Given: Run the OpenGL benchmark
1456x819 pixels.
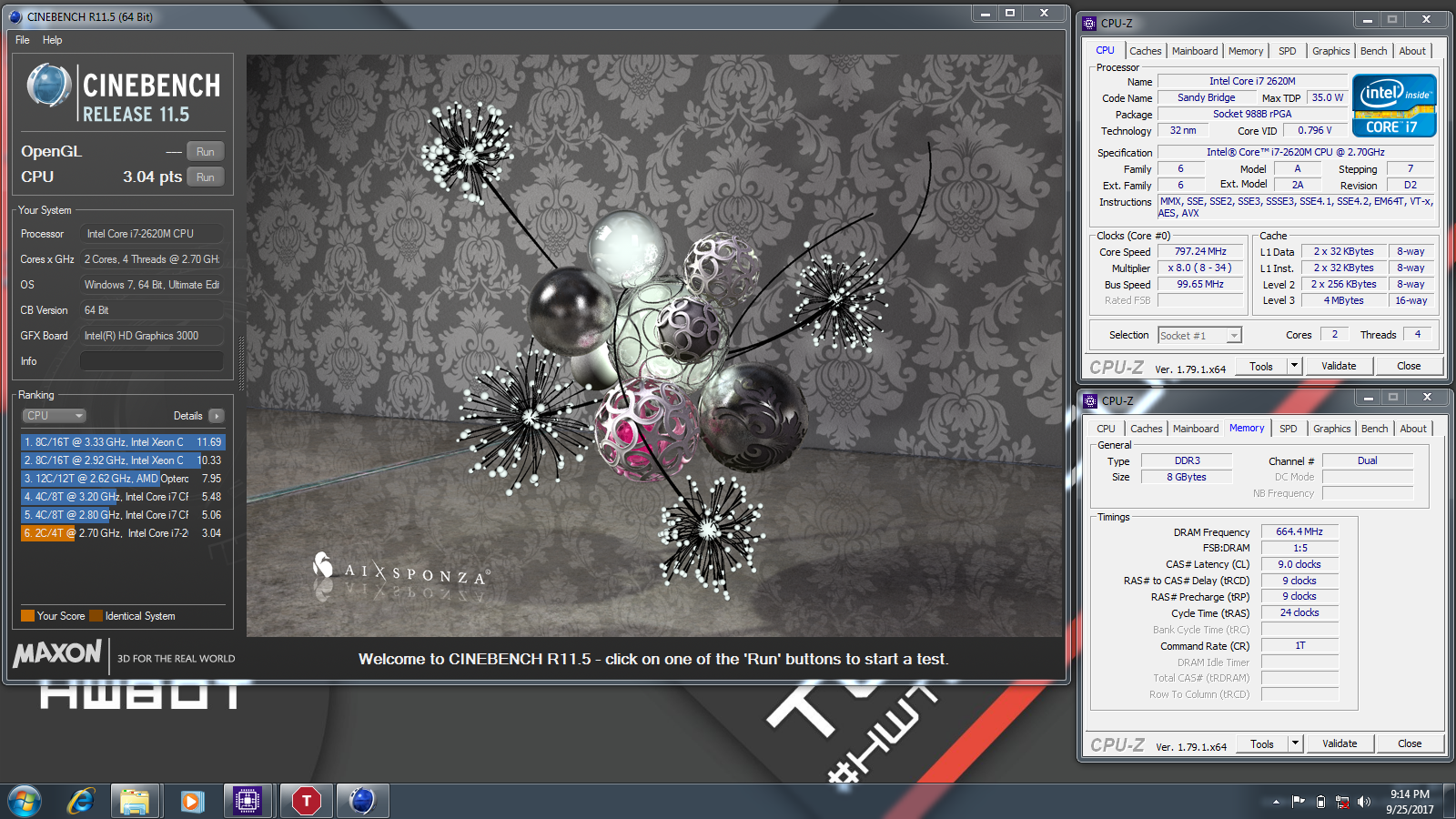Looking at the screenshot, I should point(206,152).
